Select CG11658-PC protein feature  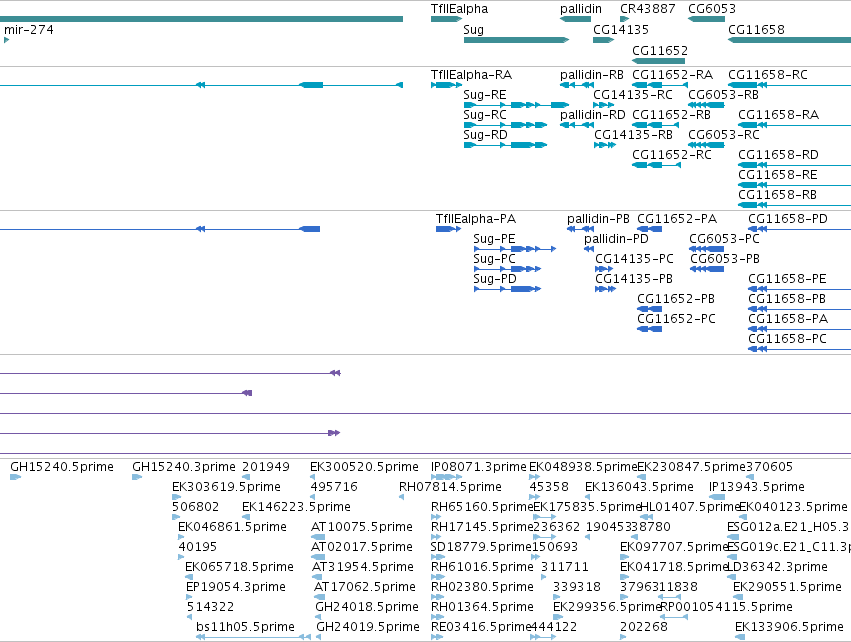point(799,349)
